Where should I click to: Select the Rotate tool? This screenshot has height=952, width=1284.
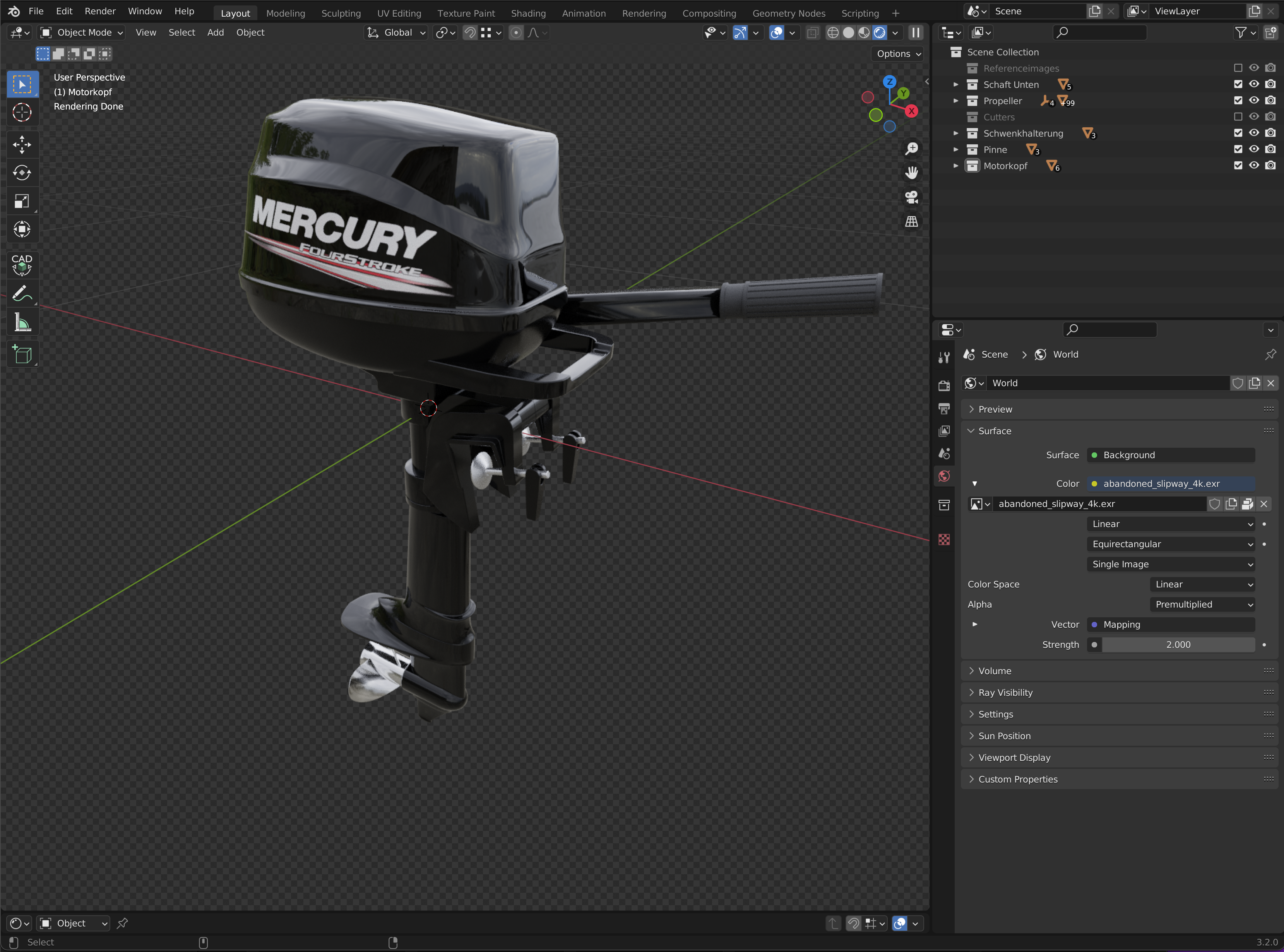pos(22,172)
